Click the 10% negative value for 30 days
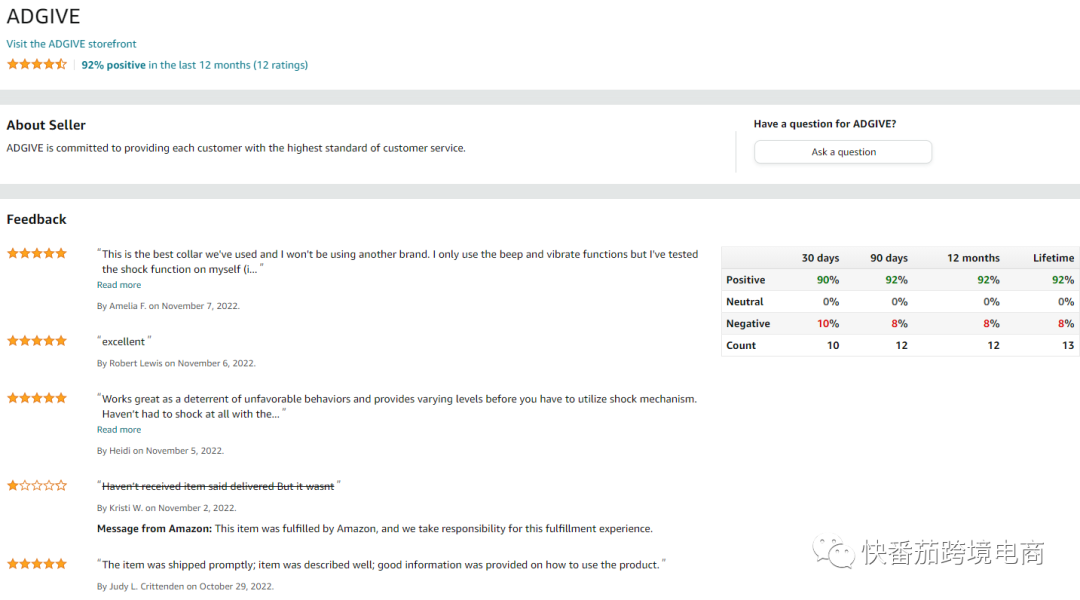1080x600 pixels. pos(828,324)
